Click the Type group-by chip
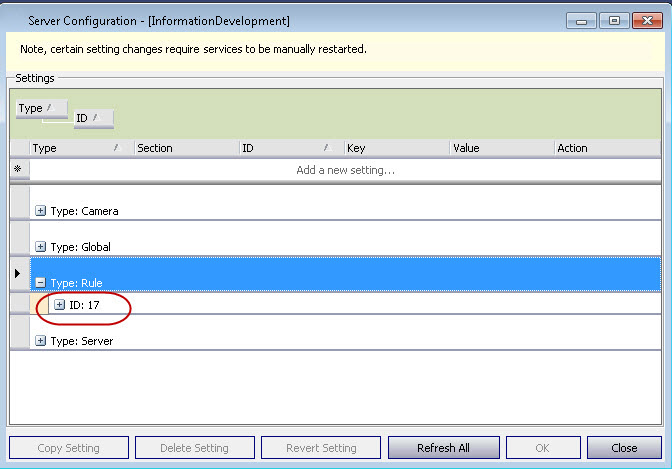The height and width of the screenshot is (469, 672). click(x=41, y=108)
